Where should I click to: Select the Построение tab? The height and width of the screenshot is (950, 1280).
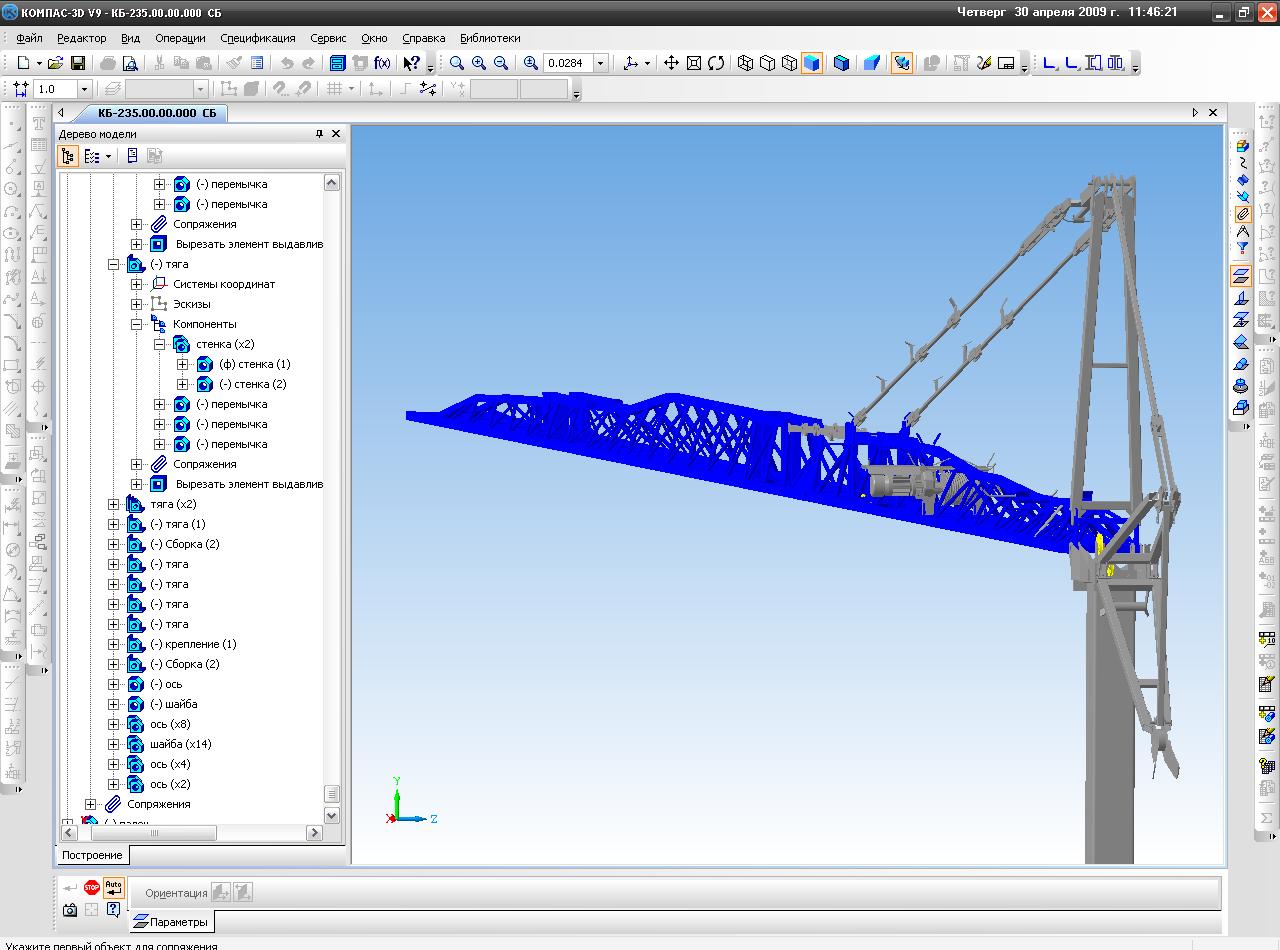pos(92,855)
